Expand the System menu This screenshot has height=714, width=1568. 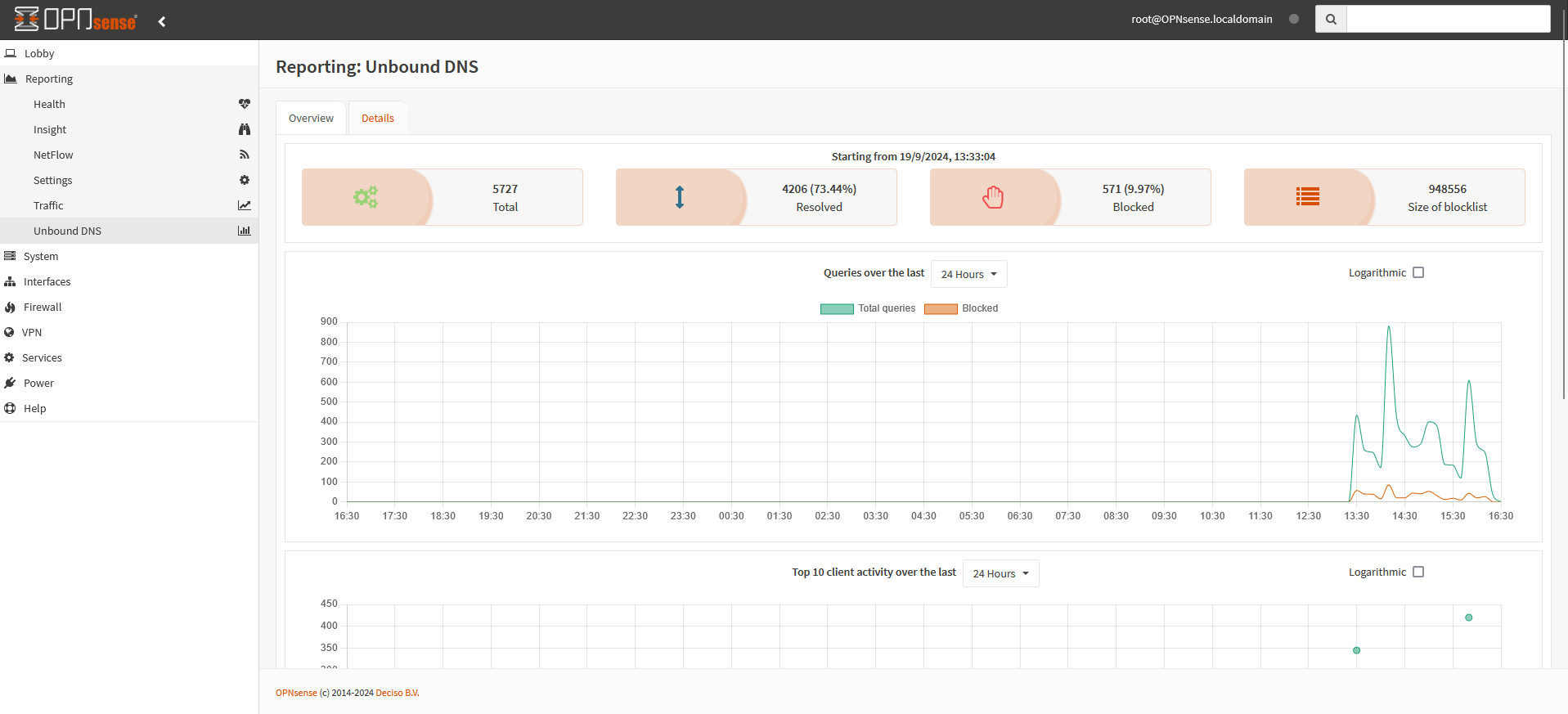[x=129, y=256]
